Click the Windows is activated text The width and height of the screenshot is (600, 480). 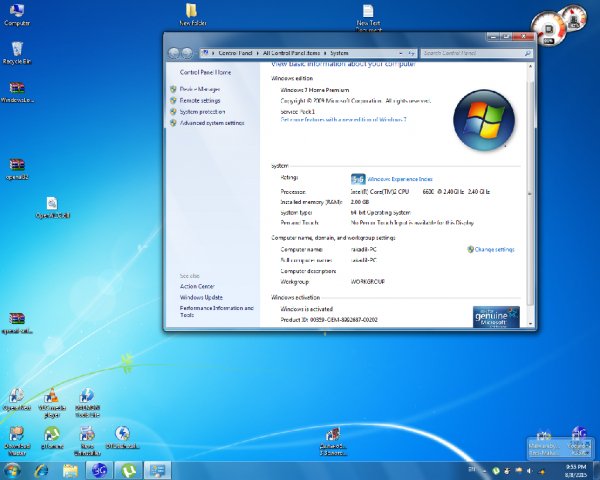click(x=307, y=309)
